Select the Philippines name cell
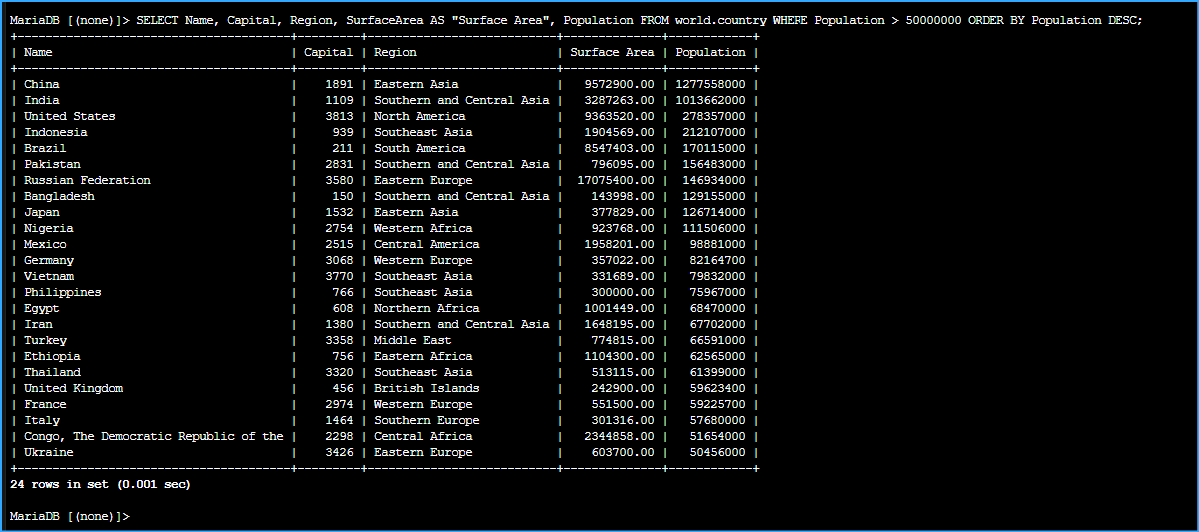The image size is (1199, 532). click(63, 292)
